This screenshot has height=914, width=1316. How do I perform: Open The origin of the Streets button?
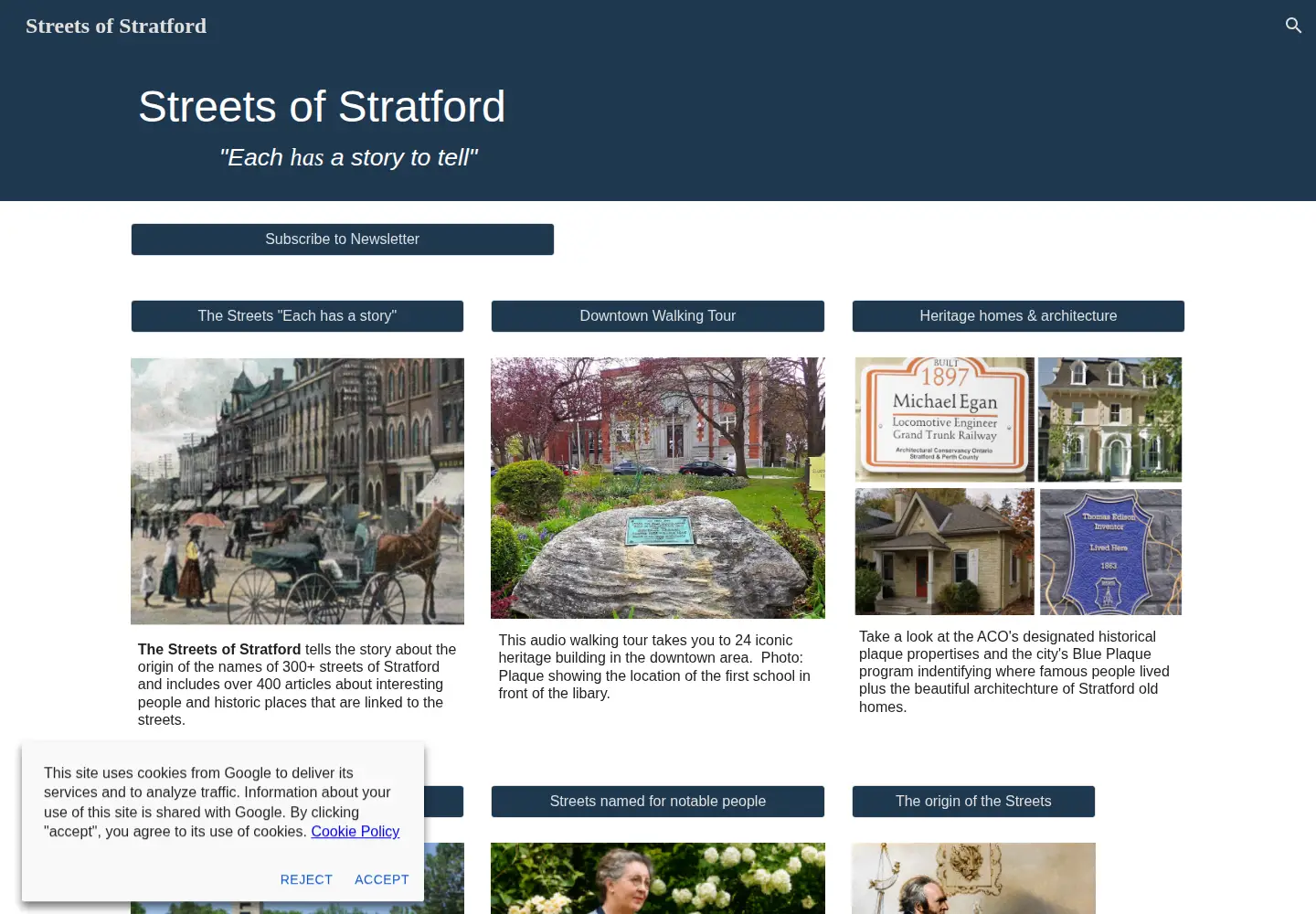[973, 802]
